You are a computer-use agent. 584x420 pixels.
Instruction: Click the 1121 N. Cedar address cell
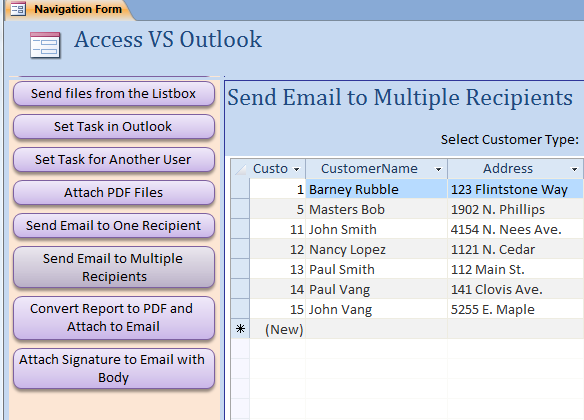click(515, 249)
